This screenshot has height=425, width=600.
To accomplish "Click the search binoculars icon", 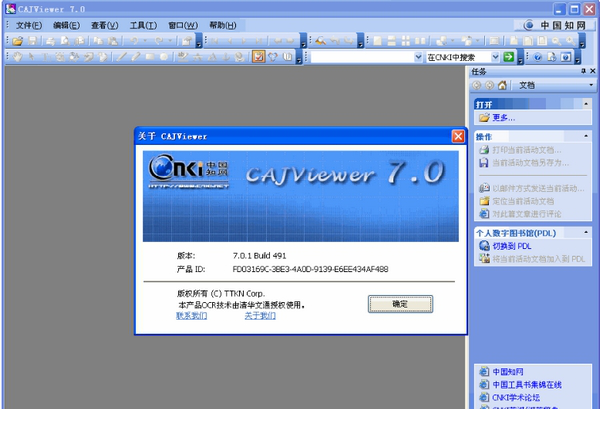I will (321, 41).
